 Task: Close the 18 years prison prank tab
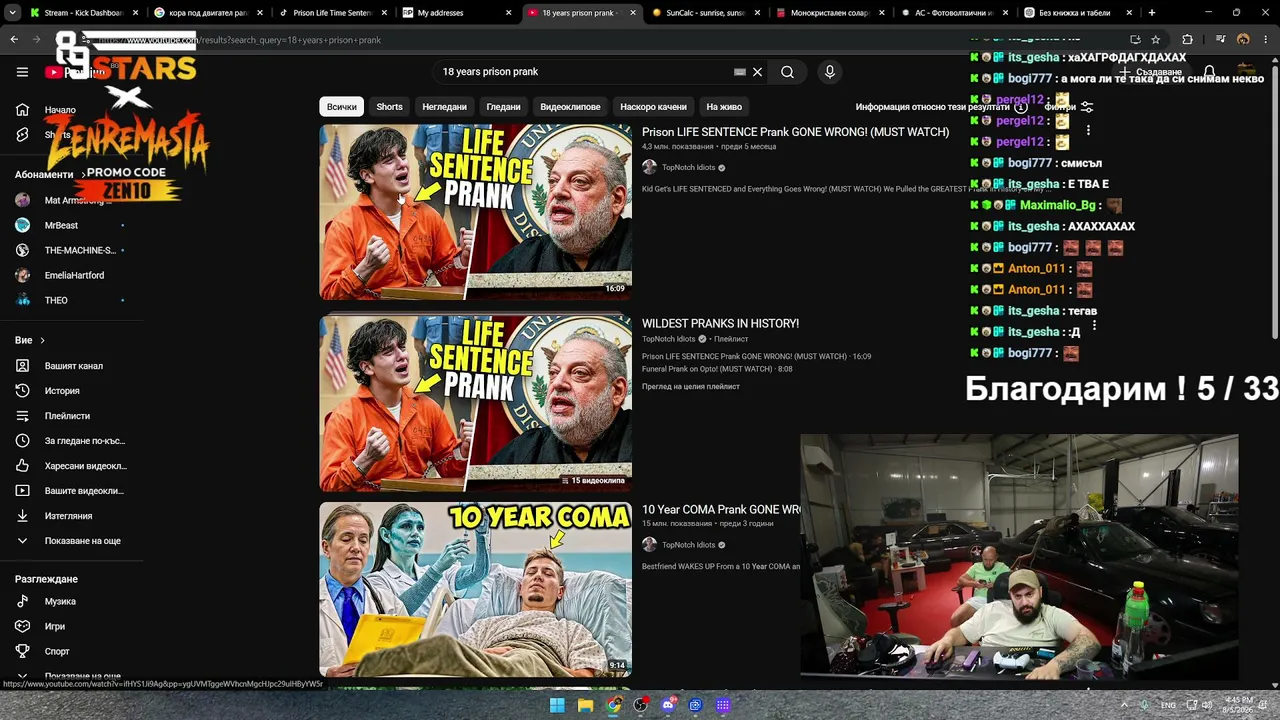click(x=633, y=13)
